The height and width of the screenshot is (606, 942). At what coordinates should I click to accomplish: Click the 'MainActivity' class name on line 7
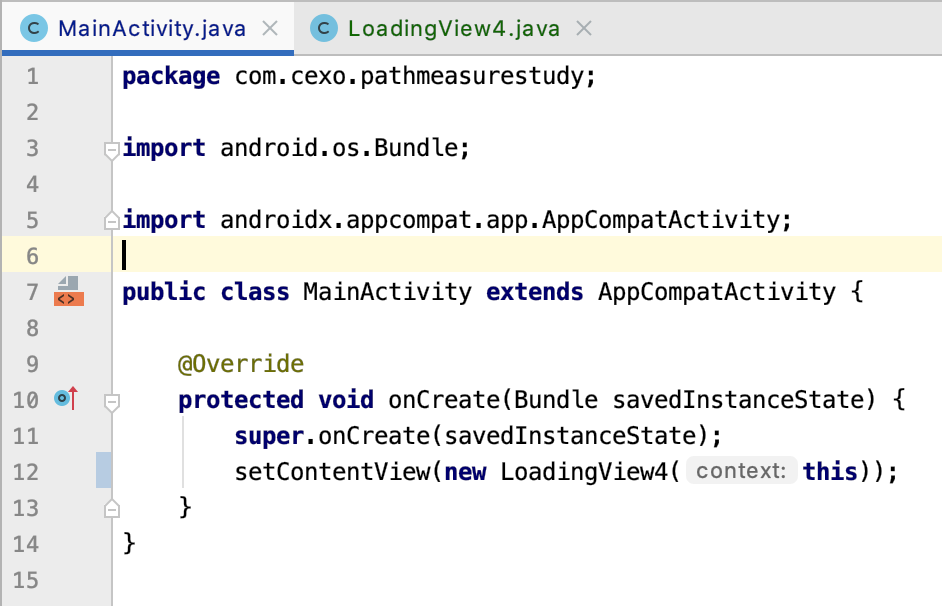click(x=387, y=292)
